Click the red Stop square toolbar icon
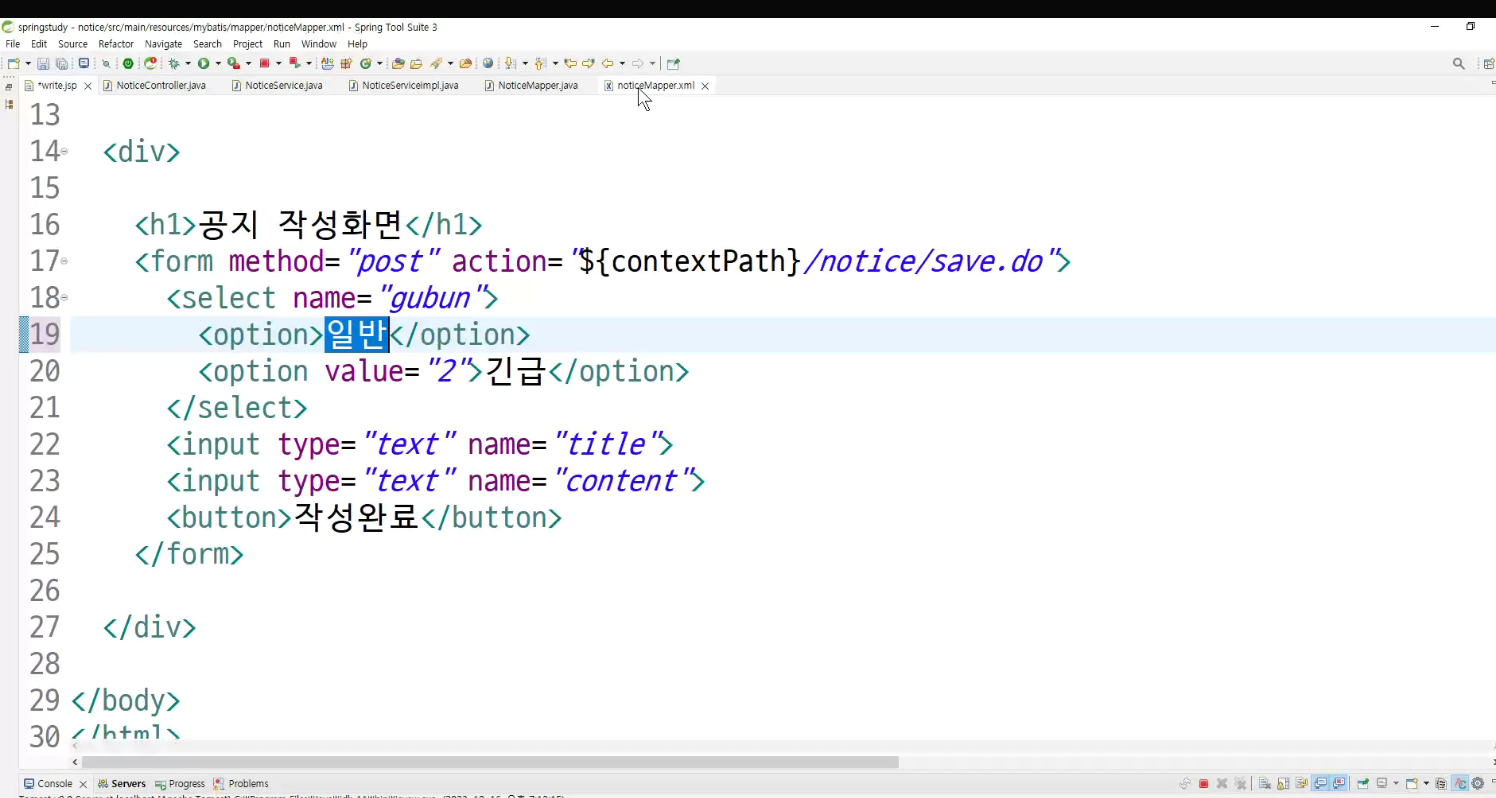This screenshot has width=1496, height=798. pyautogui.click(x=265, y=63)
